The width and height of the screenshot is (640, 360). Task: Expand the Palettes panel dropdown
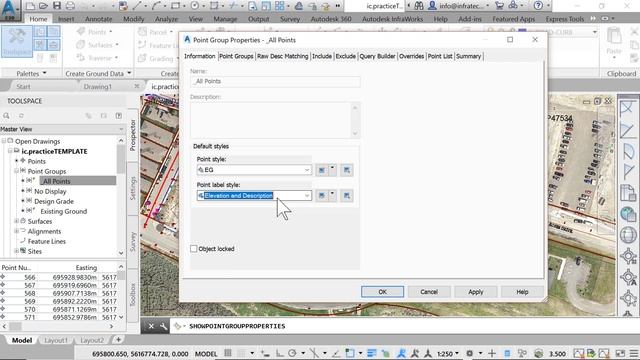tap(31, 73)
